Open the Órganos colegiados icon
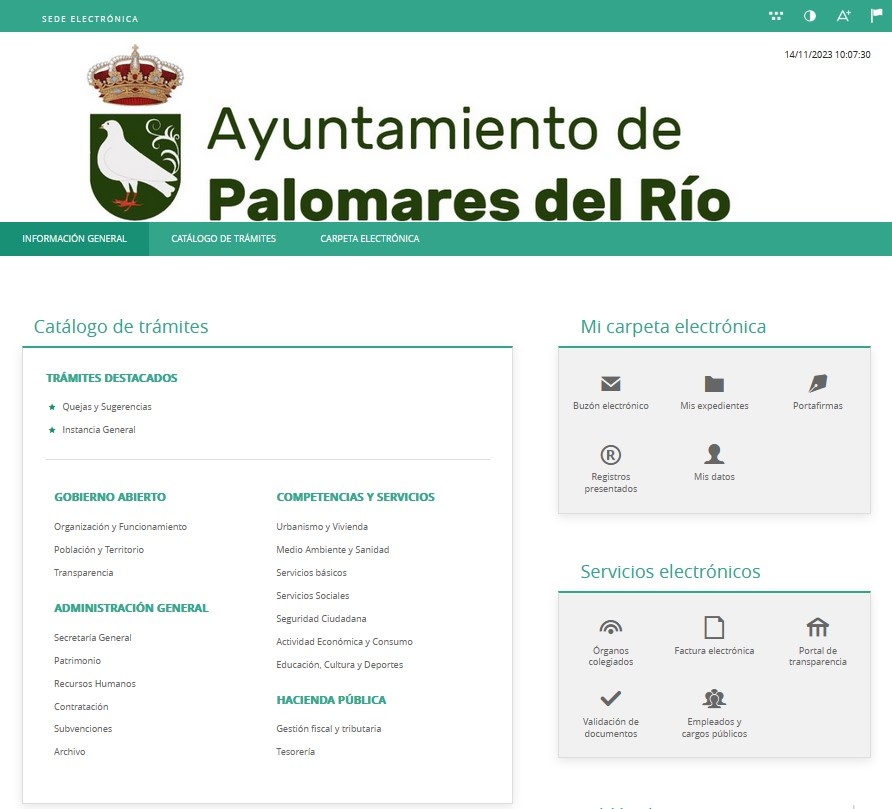The width and height of the screenshot is (892, 809). pyautogui.click(x=611, y=628)
